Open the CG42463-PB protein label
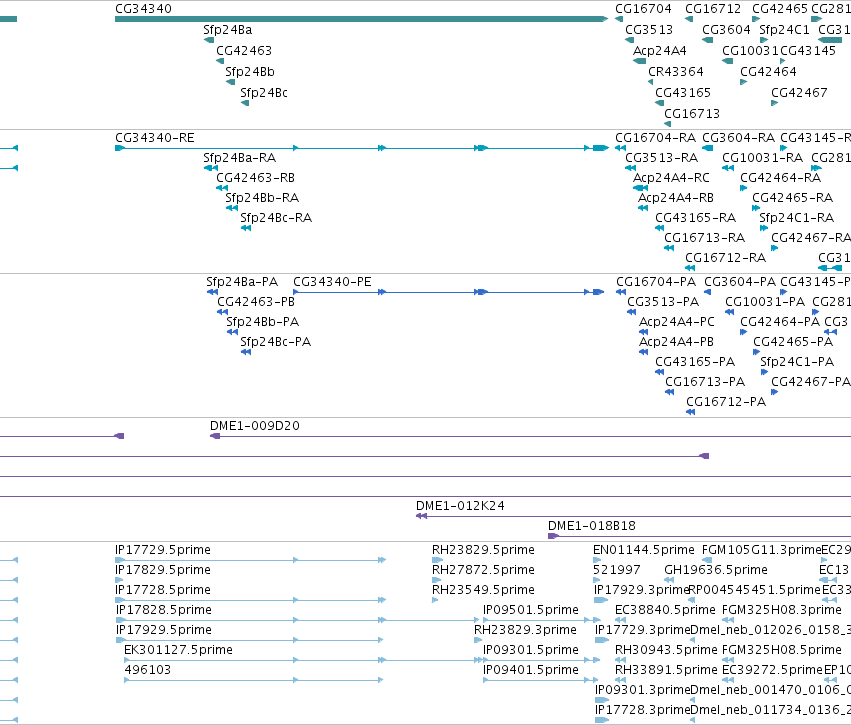Viewport: 851px width, 725px height. click(x=256, y=302)
